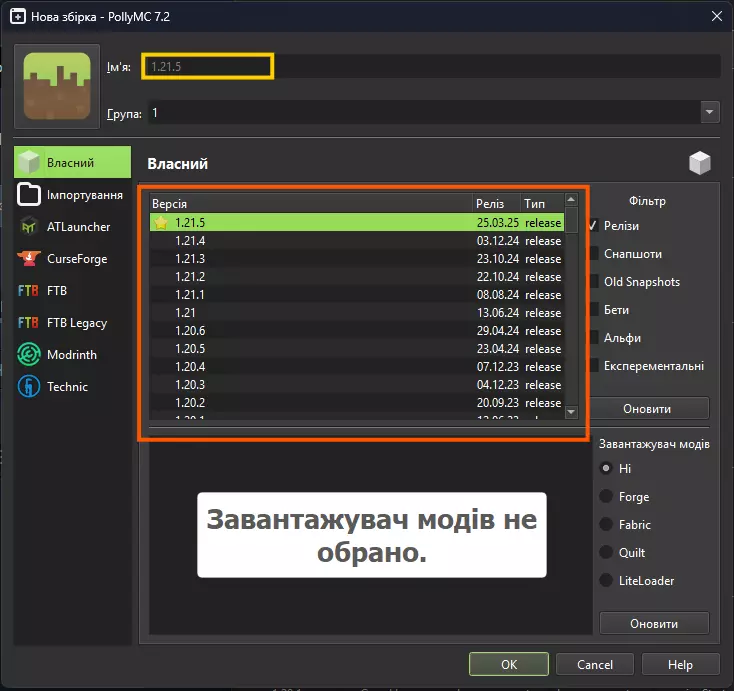Enable the Альфи filter checkbox

coord(594,338)
